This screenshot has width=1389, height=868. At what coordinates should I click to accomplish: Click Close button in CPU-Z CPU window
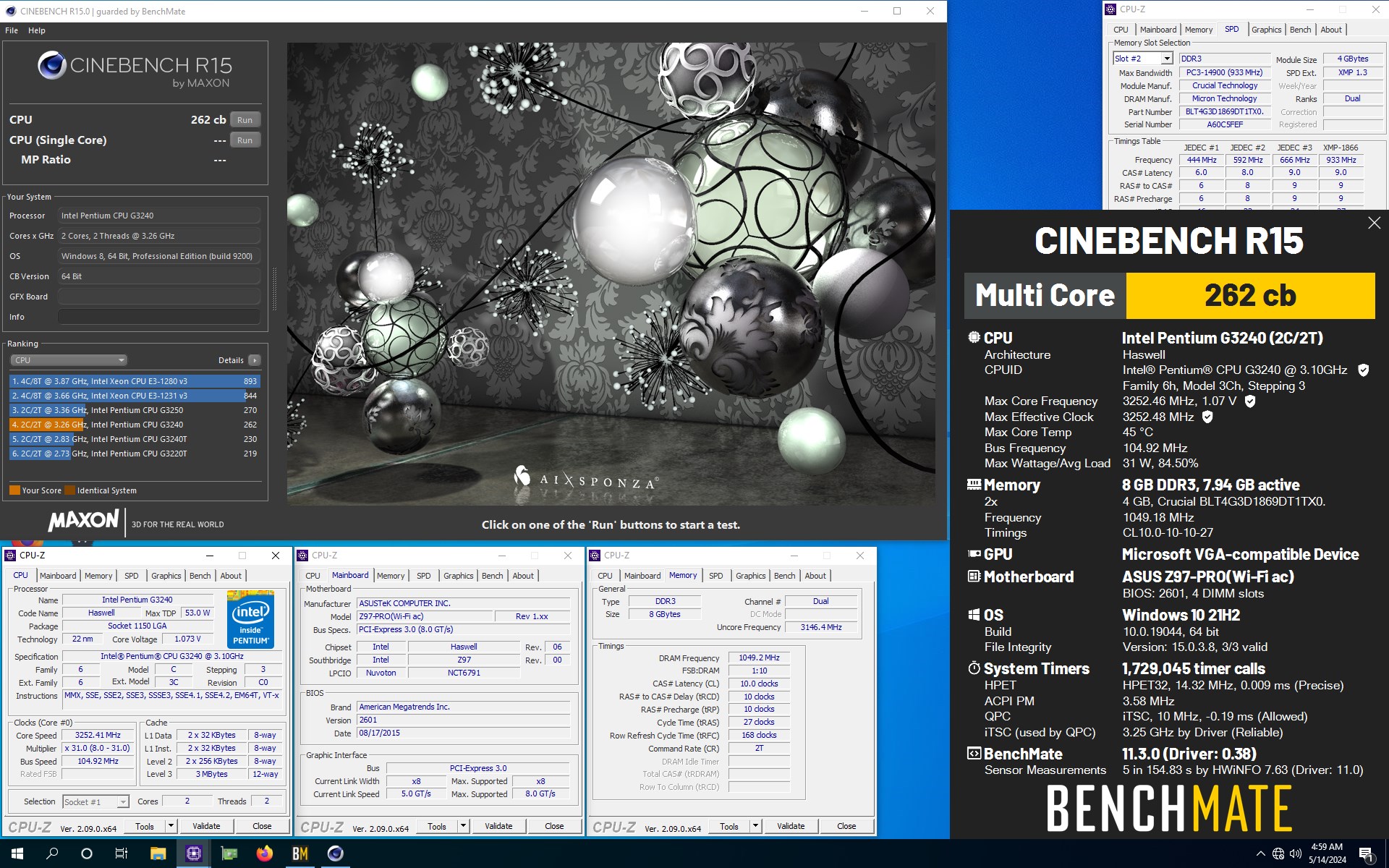coord(262,826)
